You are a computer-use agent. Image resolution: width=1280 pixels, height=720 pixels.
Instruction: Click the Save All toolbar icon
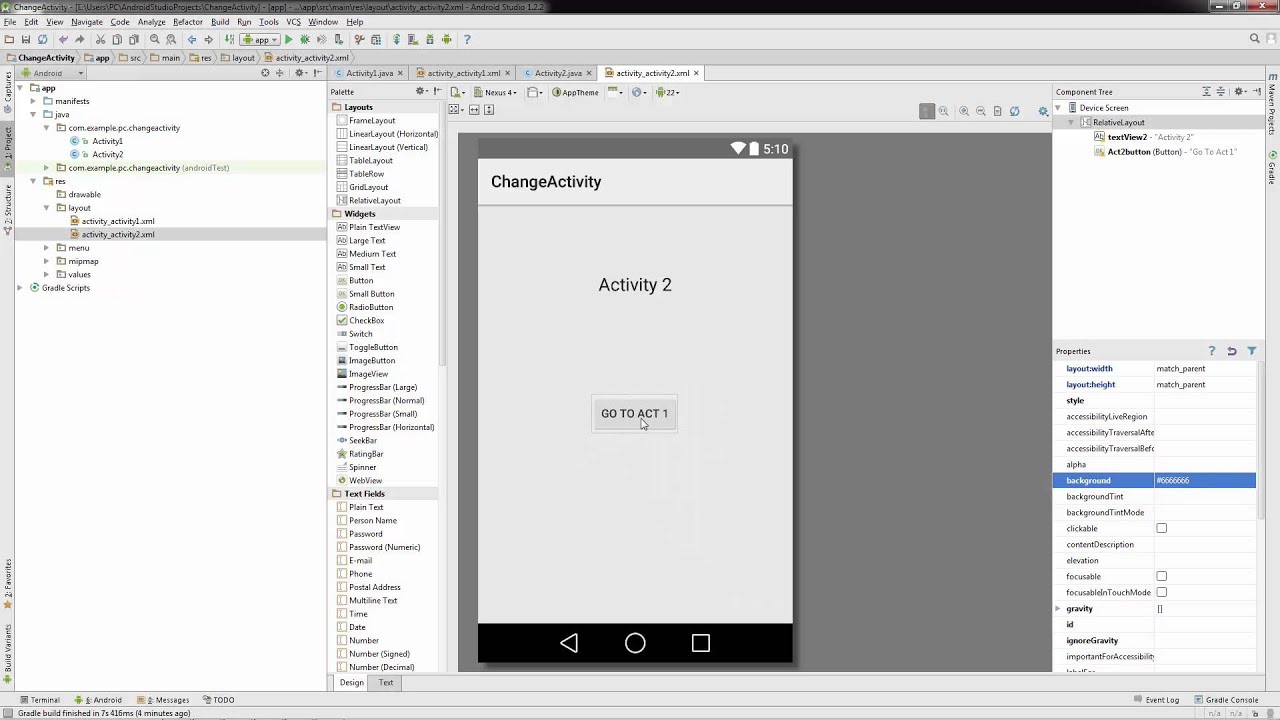coord(25,39)
